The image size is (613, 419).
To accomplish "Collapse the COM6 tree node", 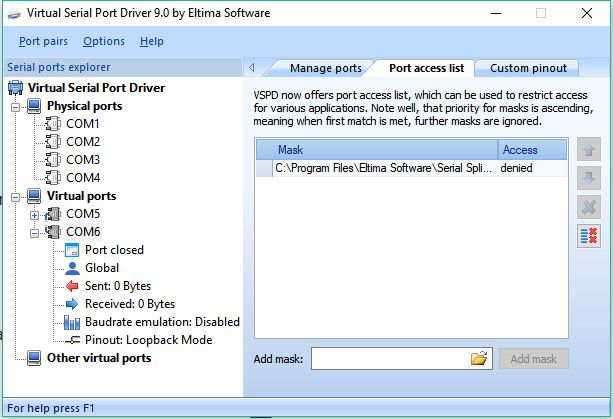I will [x=34, y=233].
